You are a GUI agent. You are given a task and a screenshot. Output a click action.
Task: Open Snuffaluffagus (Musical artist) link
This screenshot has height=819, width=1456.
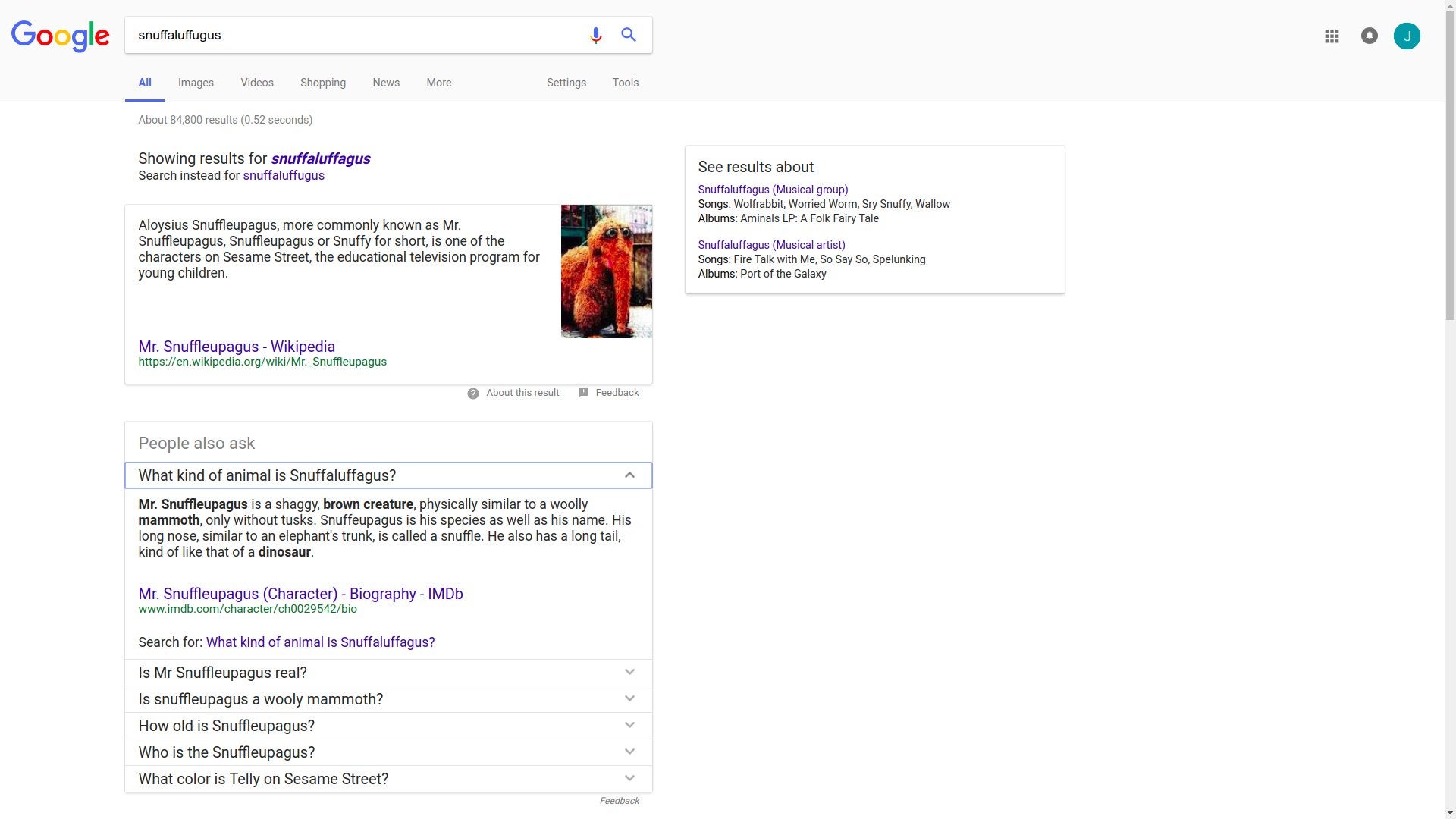coord(771,245)
